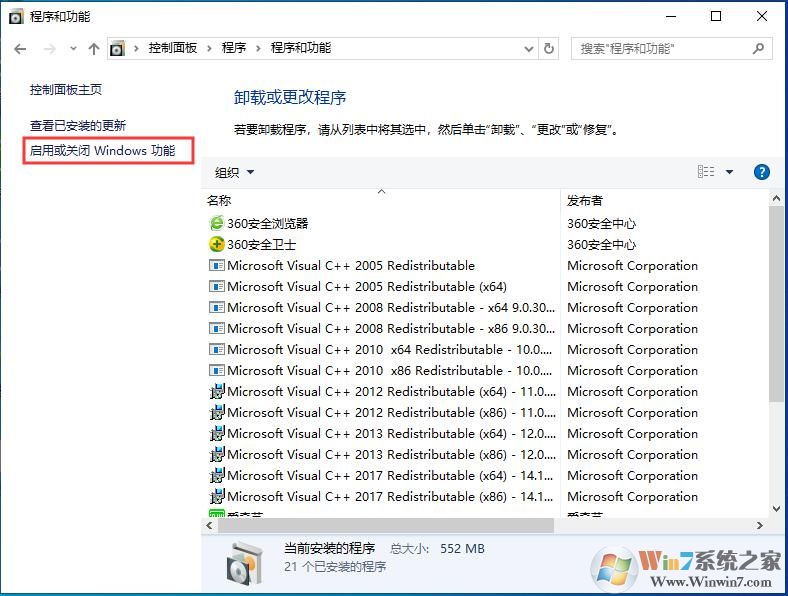This screenshot has height=596, width=788.
Task: Expand chevron after 程序 breadcrumb
Action: point(258,49)
